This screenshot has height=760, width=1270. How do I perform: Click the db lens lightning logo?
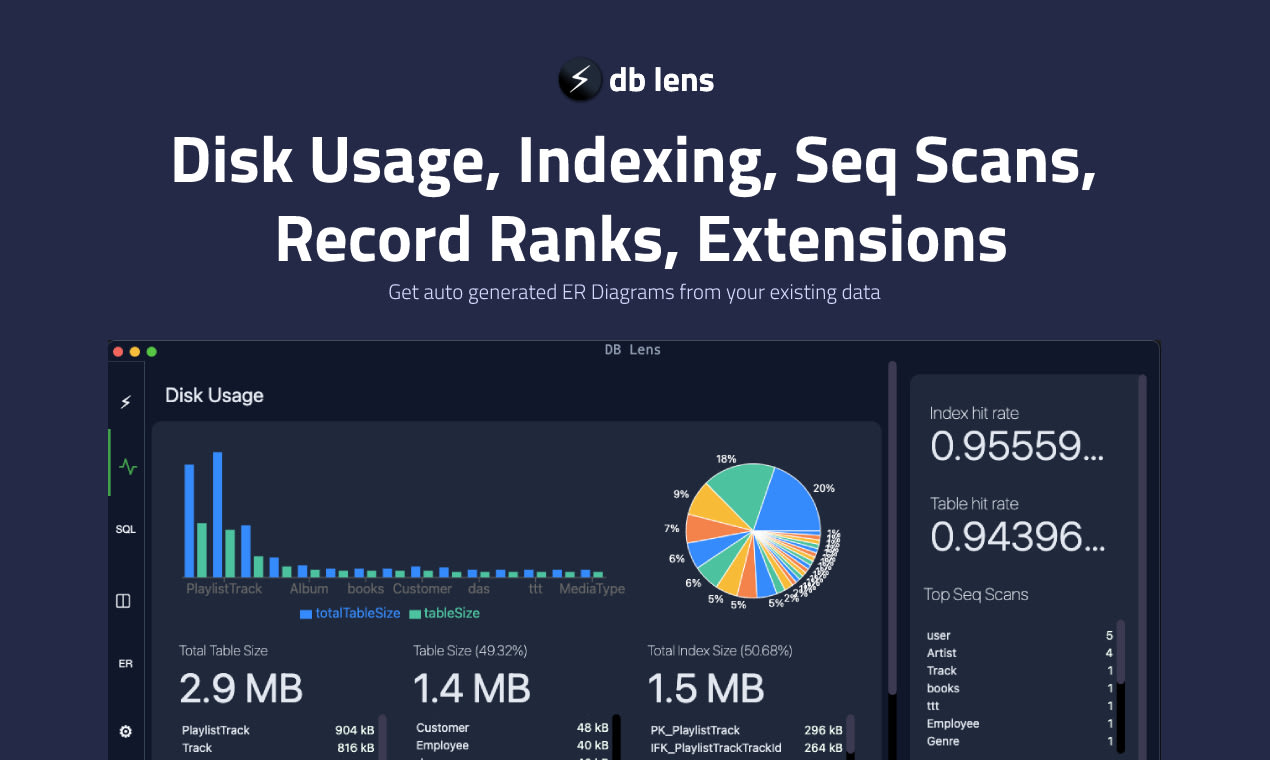tap(580, 80)
